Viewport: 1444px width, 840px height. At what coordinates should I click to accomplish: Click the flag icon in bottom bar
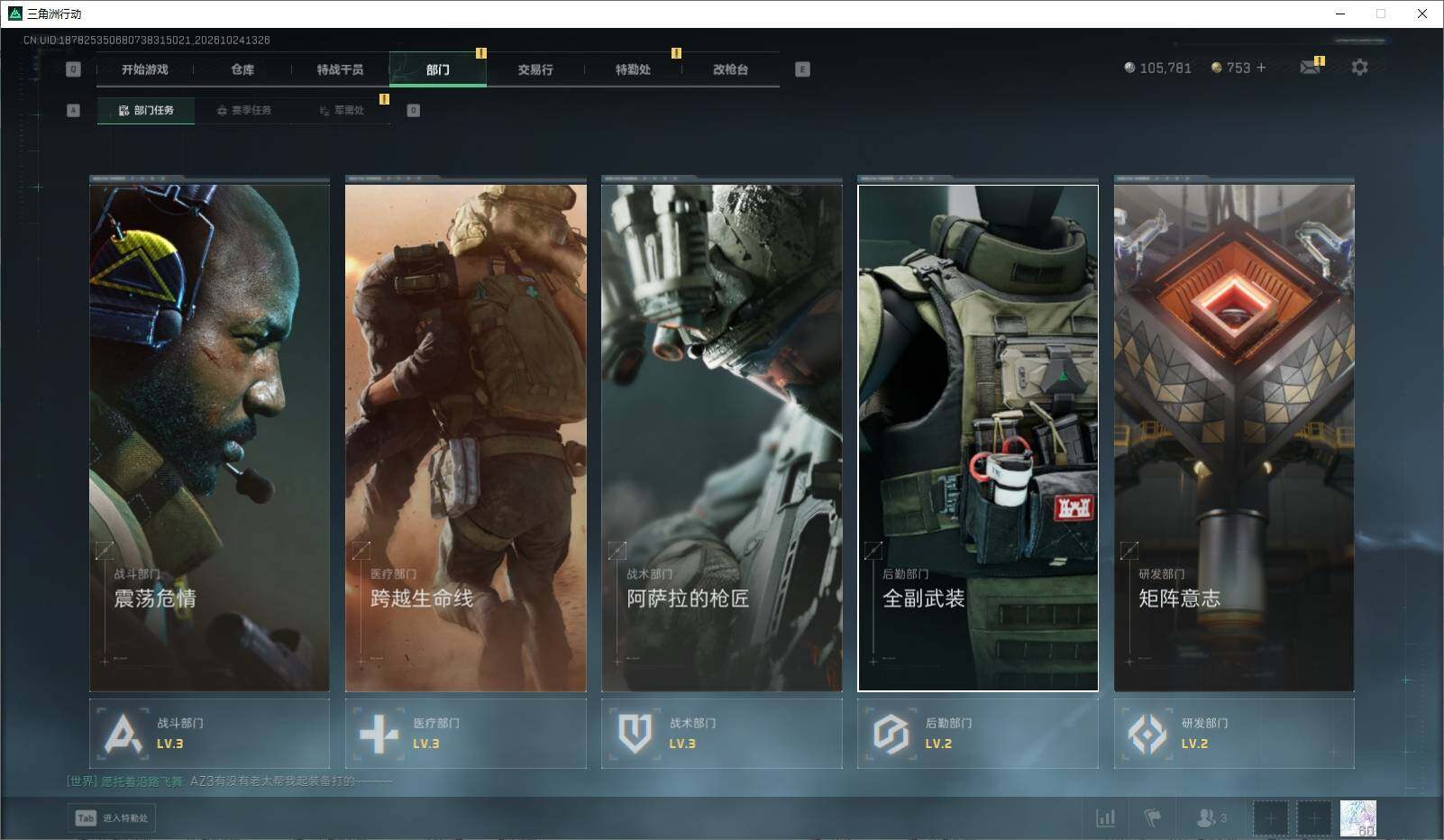tap(1153, 817)
